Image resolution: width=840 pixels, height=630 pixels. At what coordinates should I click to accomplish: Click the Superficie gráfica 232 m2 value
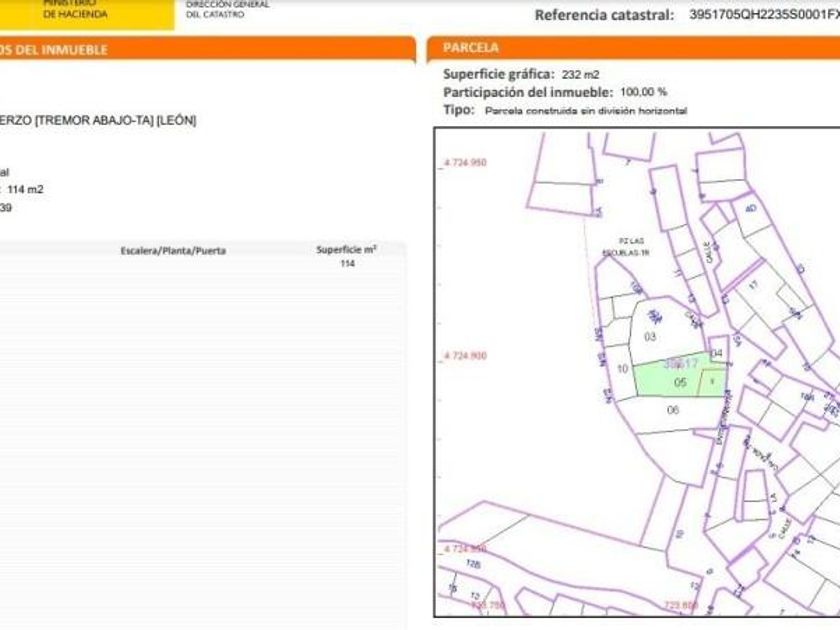pyautogui.click(x=580, y=74)
